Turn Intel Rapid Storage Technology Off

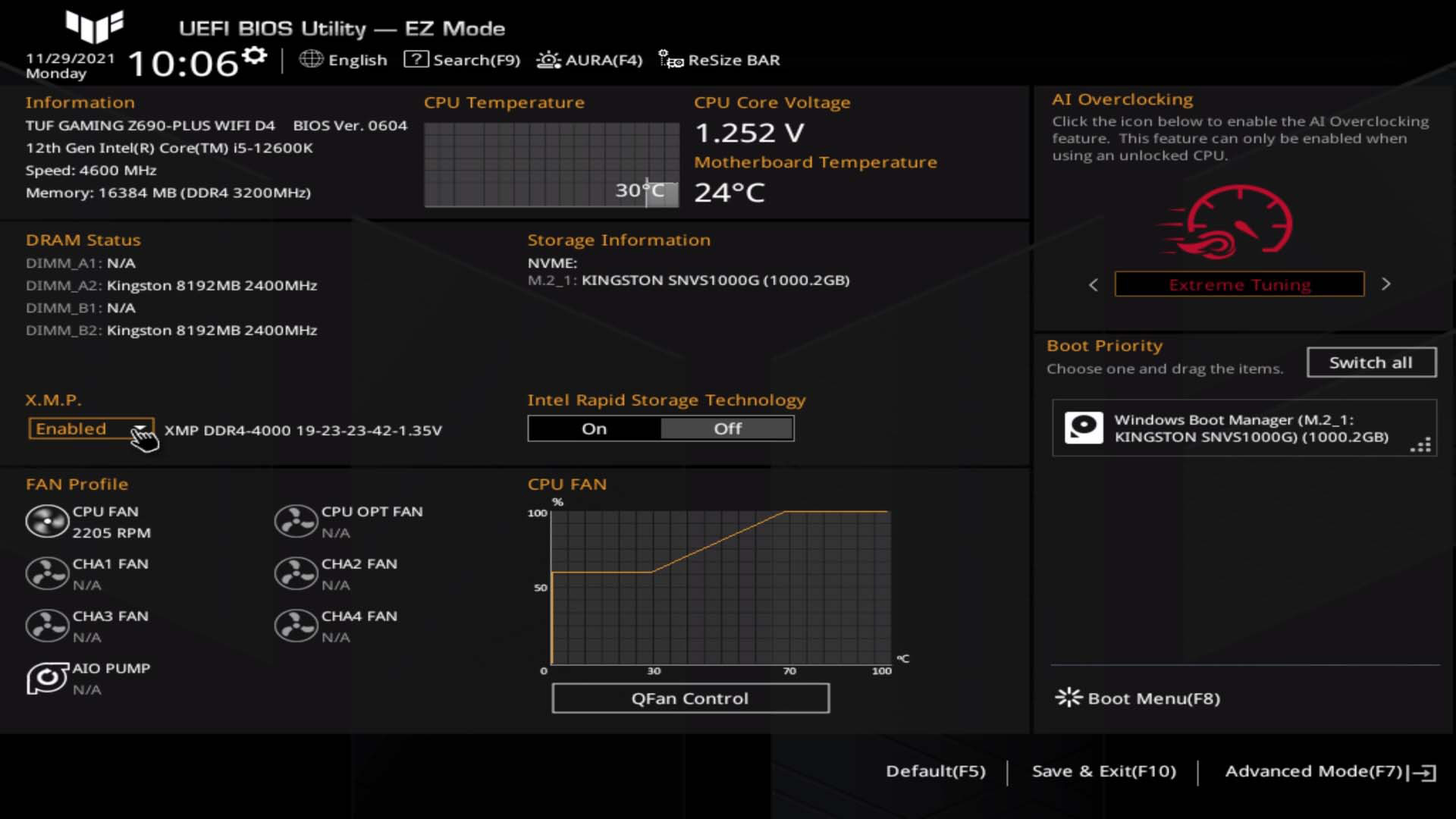(727, 428)
